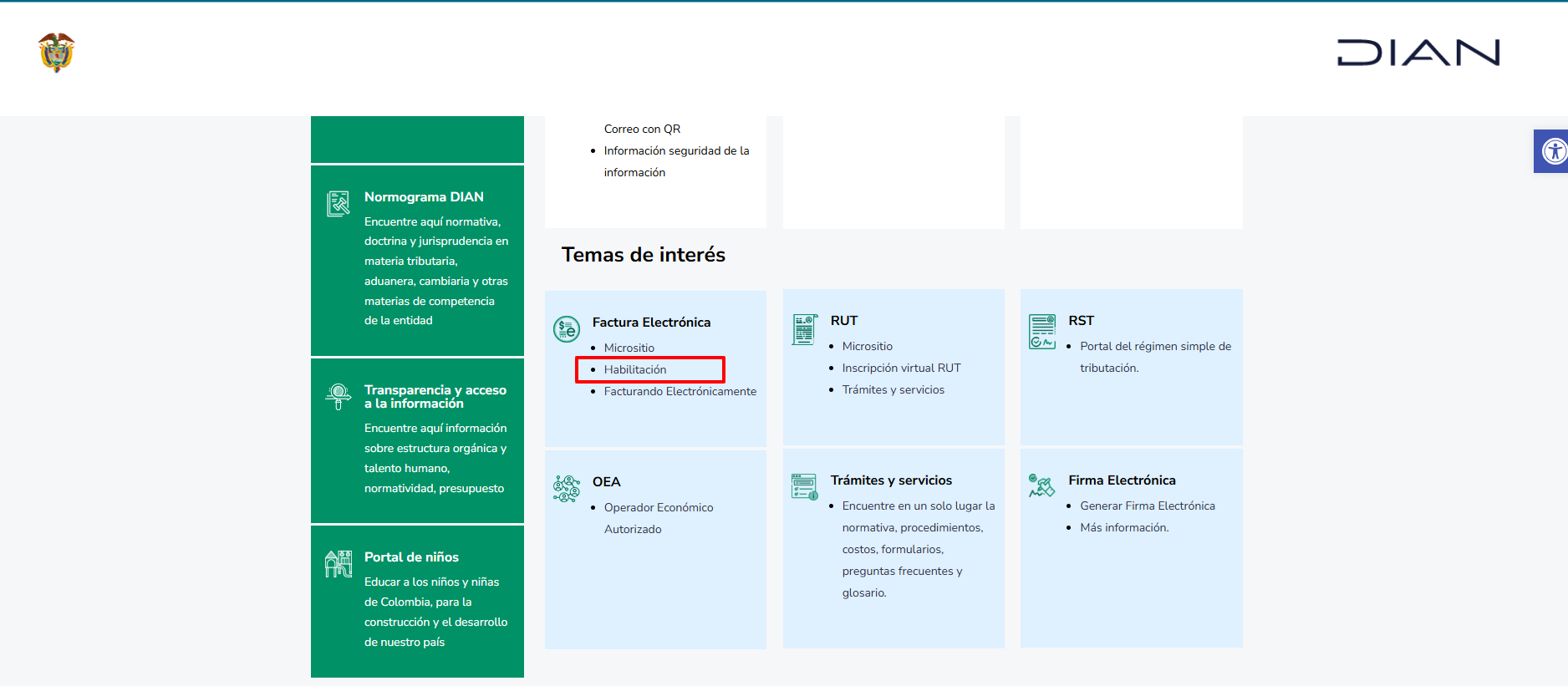The width and height of the screenshot is (1568, 686).
Task: Open the Generar Firma Electrónica link
Action: coord(1148,506)
